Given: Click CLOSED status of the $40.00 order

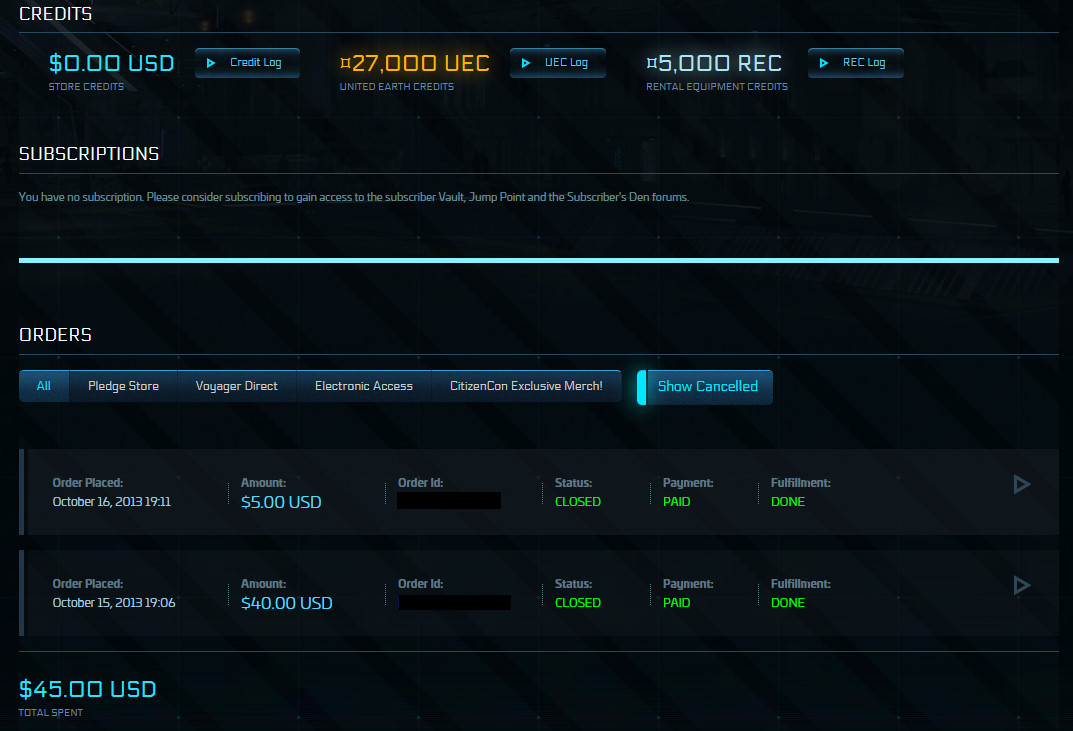Looking at the screenshot, I should pos(578,603).
